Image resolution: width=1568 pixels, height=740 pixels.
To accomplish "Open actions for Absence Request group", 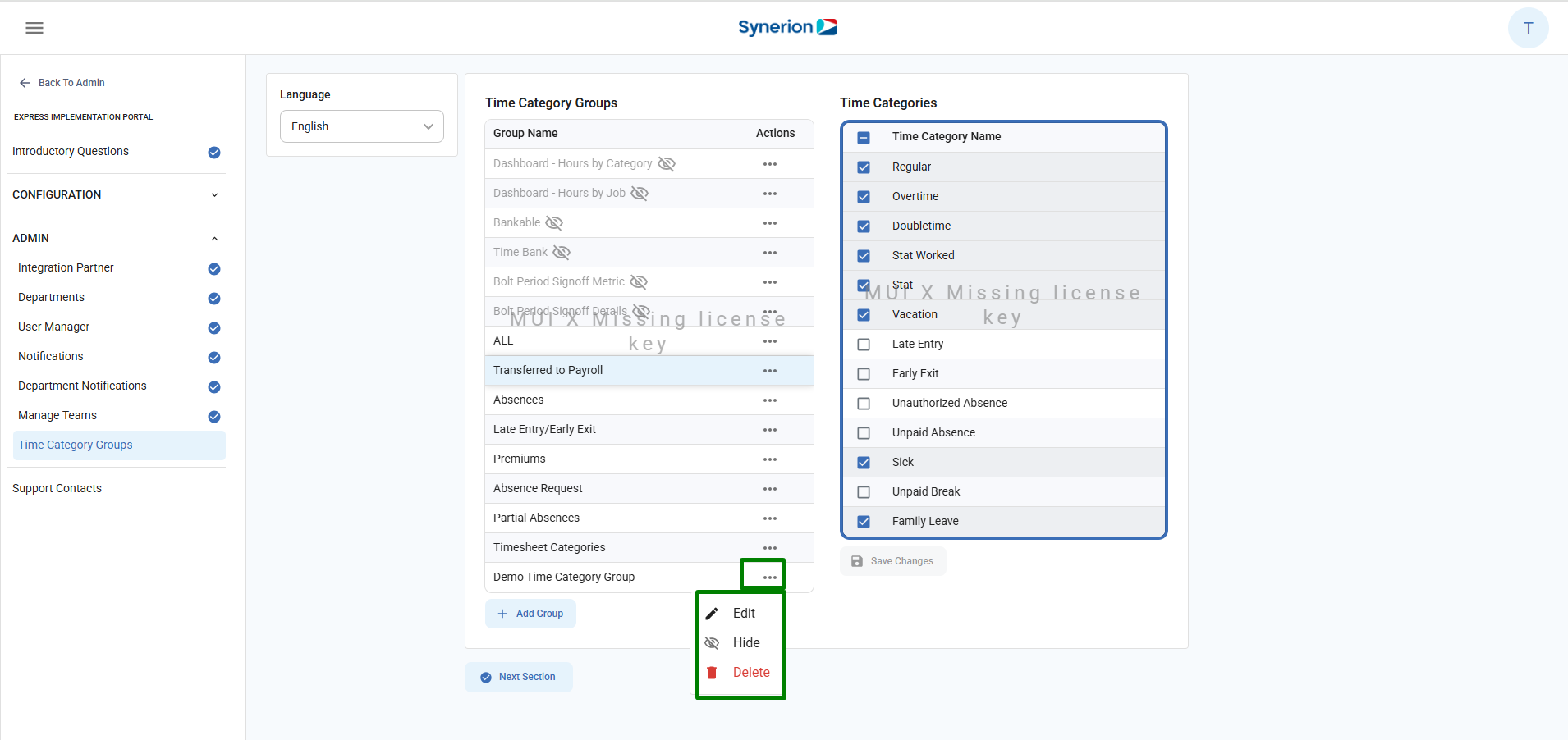I will pyautogui.click(x=769, y=489).
